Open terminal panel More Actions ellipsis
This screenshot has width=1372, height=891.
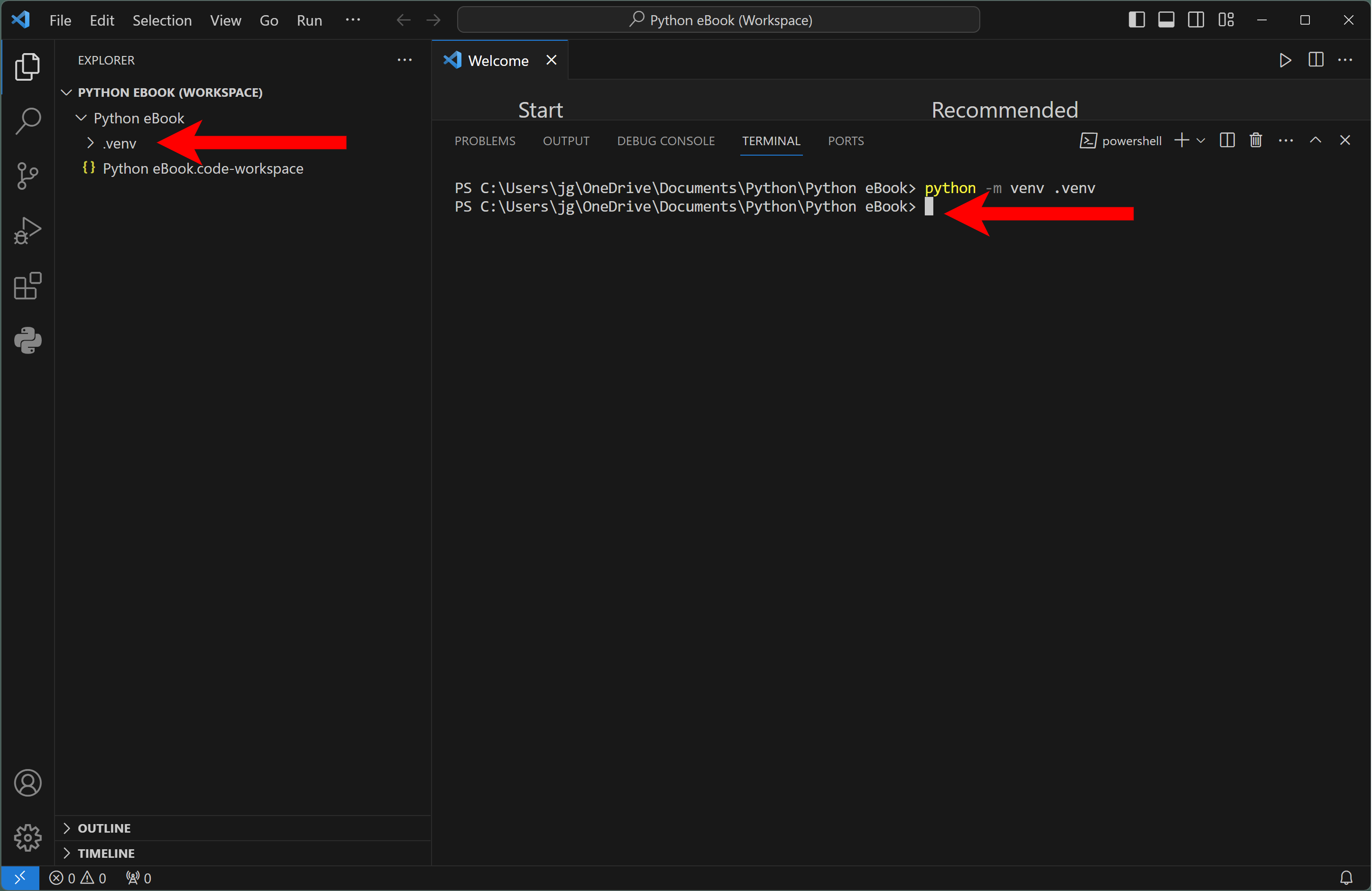[x=1286, y=140]
